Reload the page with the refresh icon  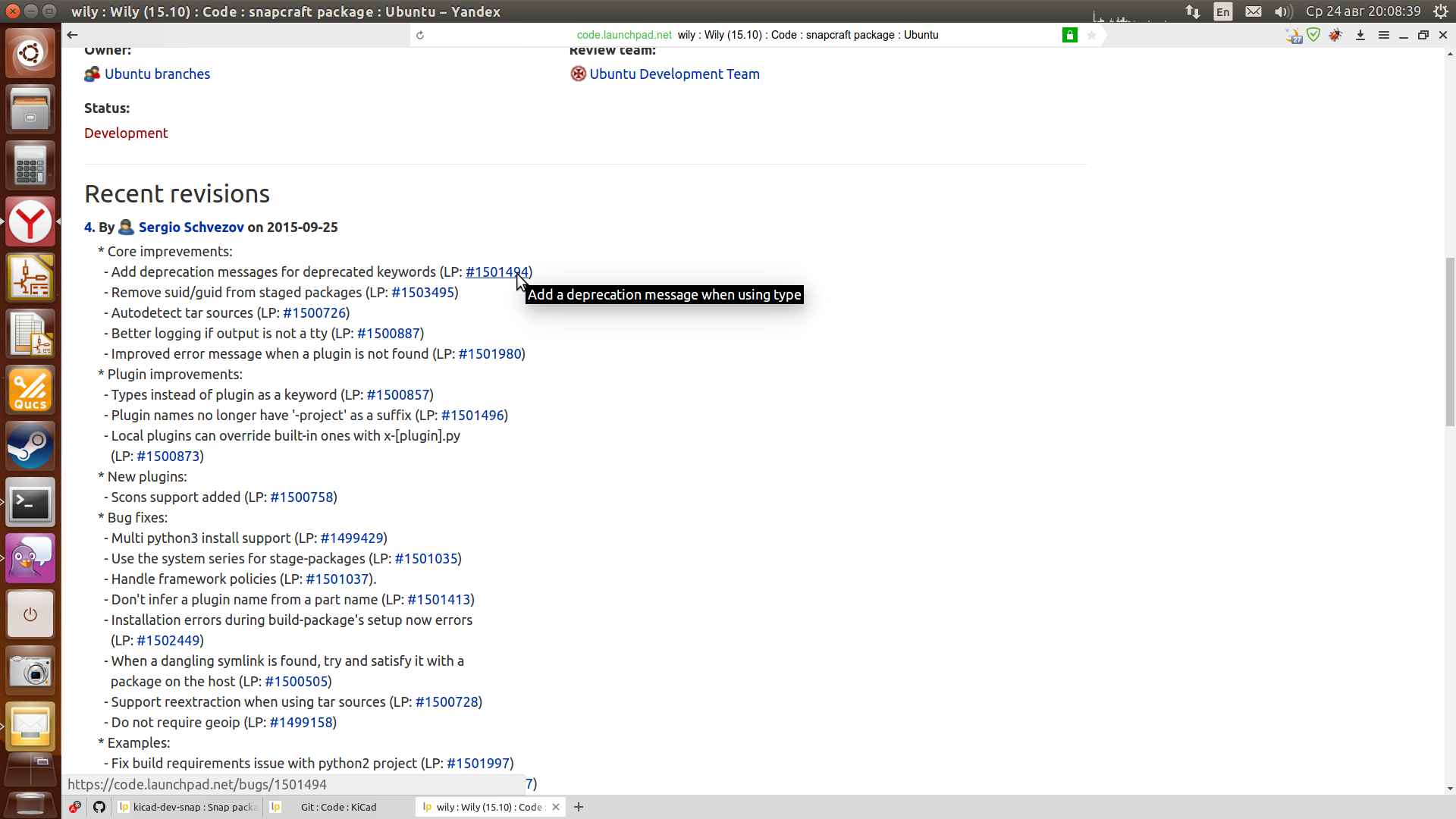coord(420,35)
